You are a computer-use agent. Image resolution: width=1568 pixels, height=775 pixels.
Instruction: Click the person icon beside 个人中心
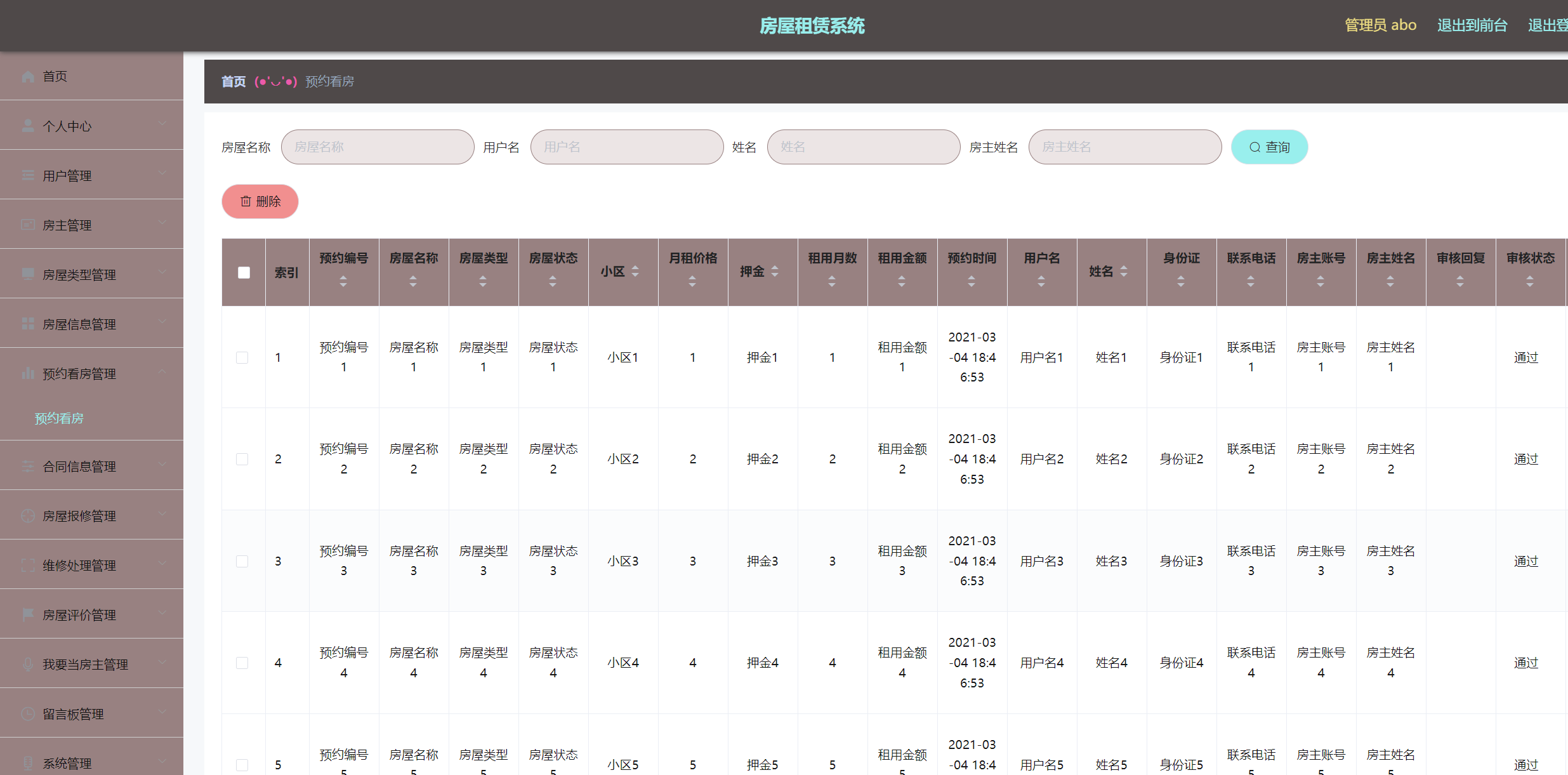28,126
